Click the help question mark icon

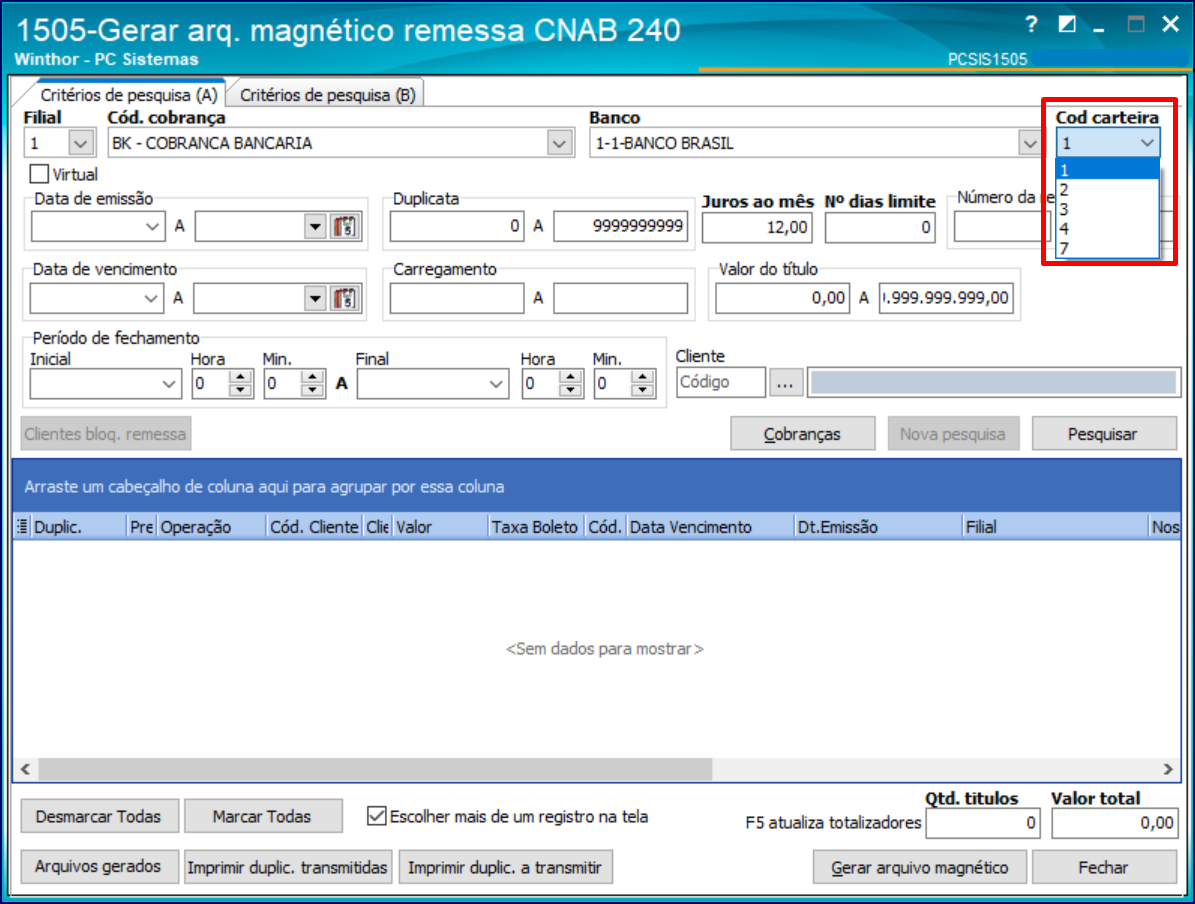(1031, 24)
